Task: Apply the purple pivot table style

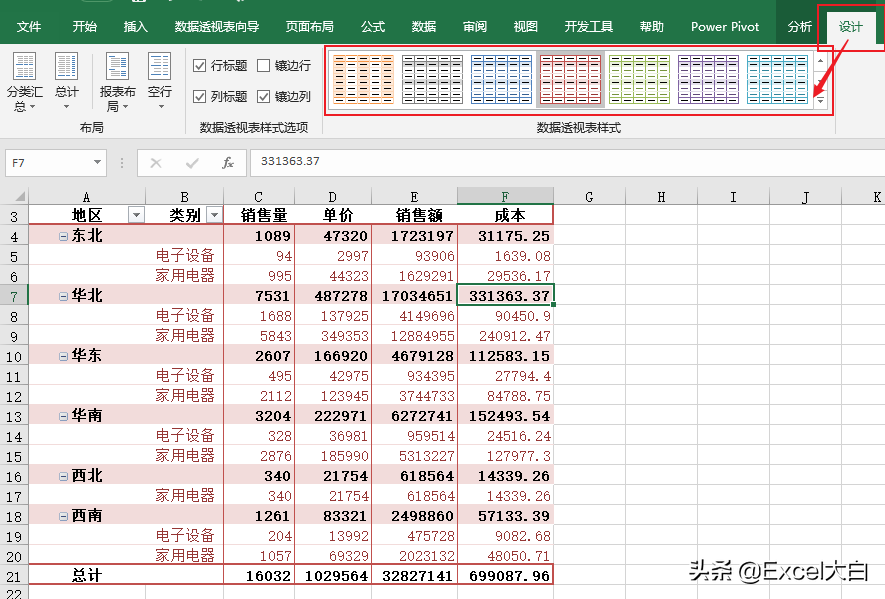Action: tap(708, 80)
